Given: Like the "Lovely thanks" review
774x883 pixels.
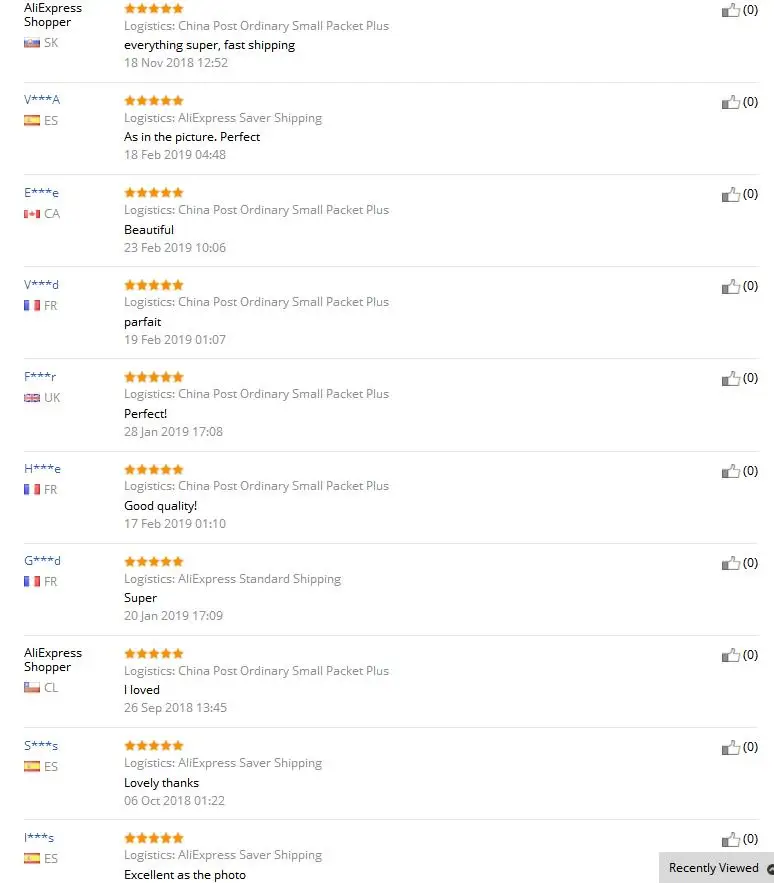Looking at the screenshot, I should tap(731, 747).
